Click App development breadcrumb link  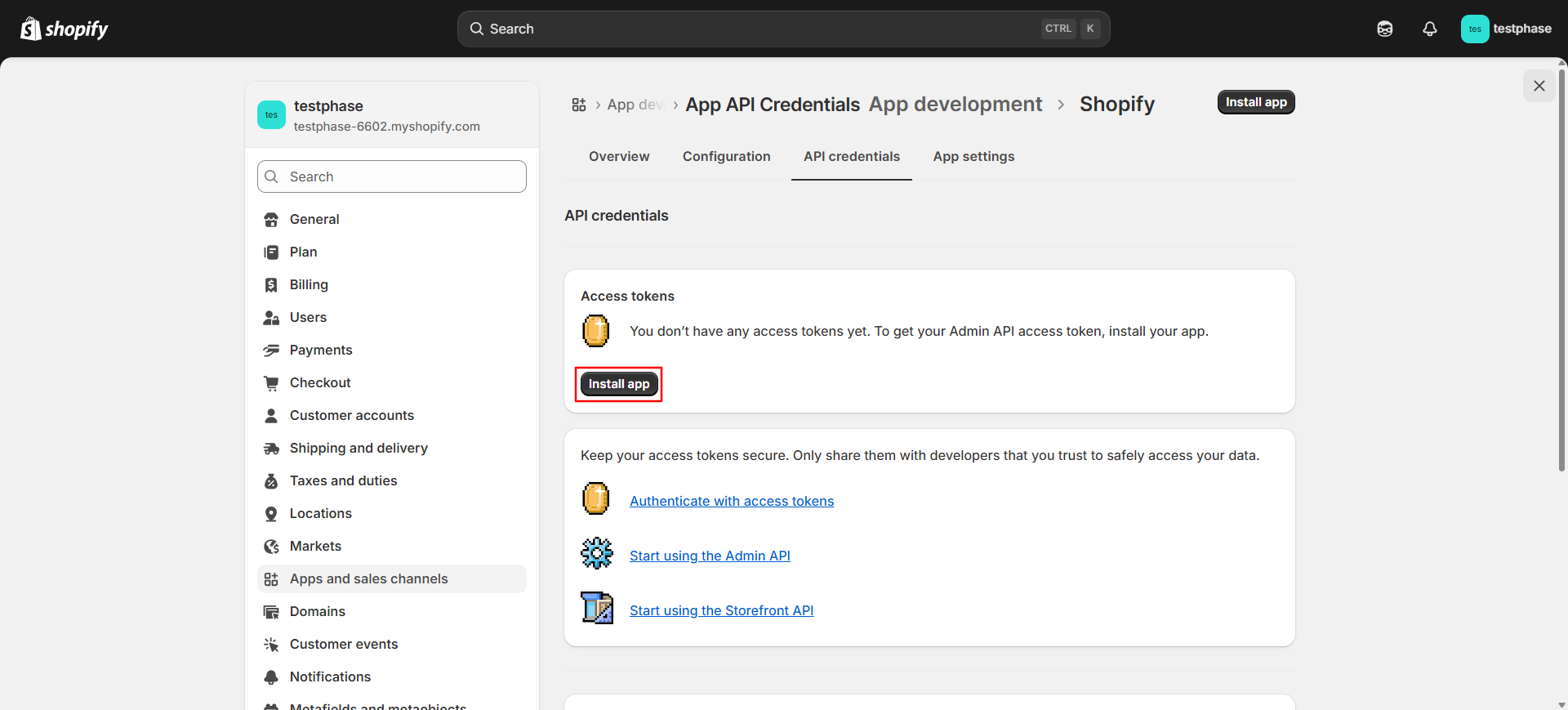point(955,104)
